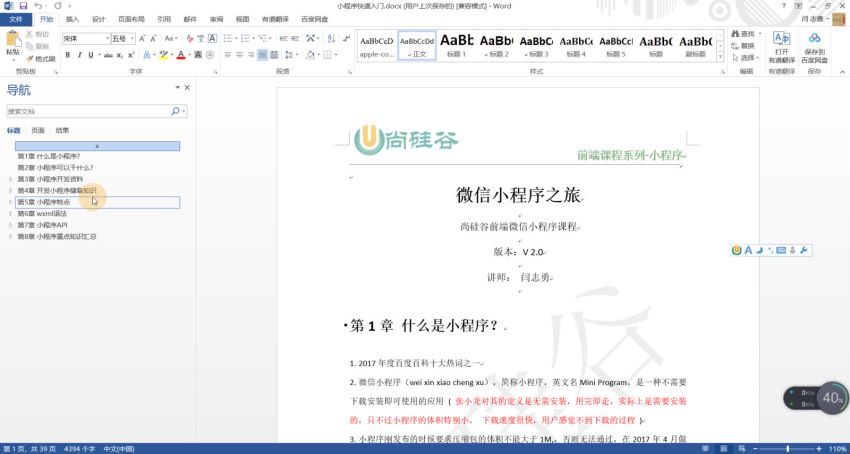Toggle superscript formatting

pyautogui.click(x=131, y=55)
